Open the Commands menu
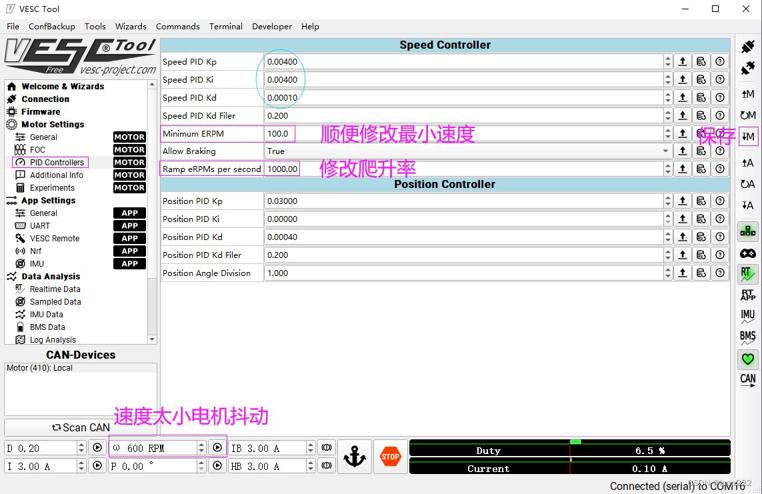This screenshot has width=762, height=494. click(x=177, y=26)
